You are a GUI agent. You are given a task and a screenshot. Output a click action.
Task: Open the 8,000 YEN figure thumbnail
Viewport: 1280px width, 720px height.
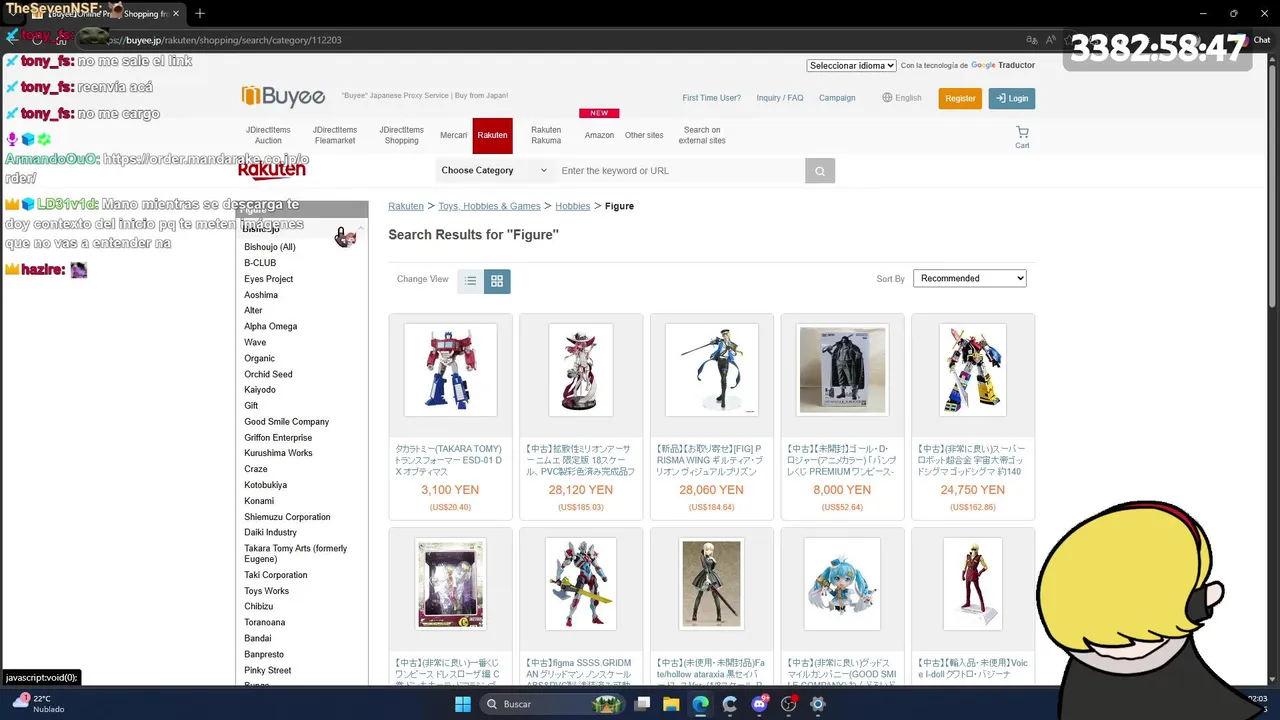coord(842,370)
